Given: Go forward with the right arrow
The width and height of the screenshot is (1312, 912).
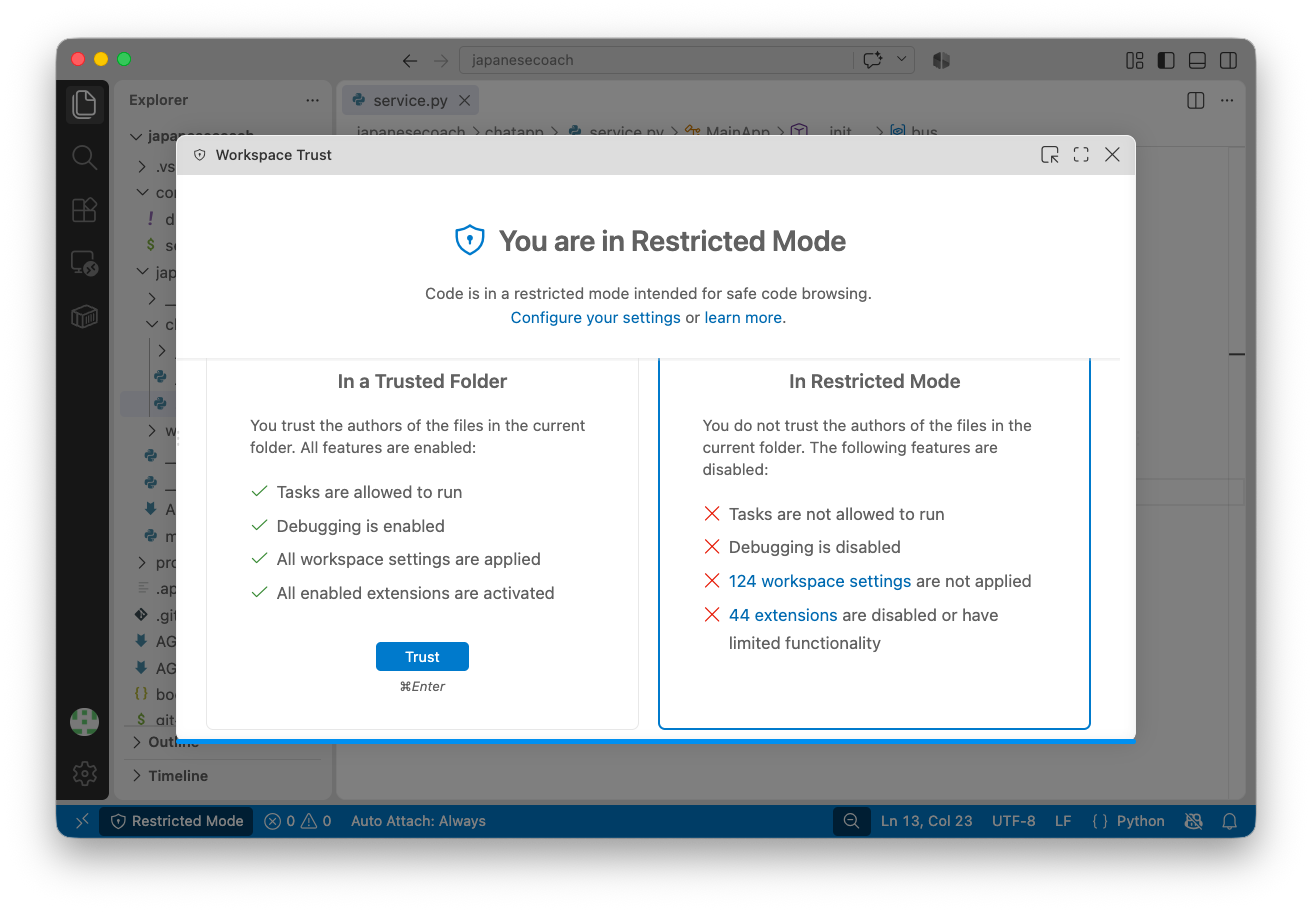Looking at the screenshot, I should coord(441,60).
